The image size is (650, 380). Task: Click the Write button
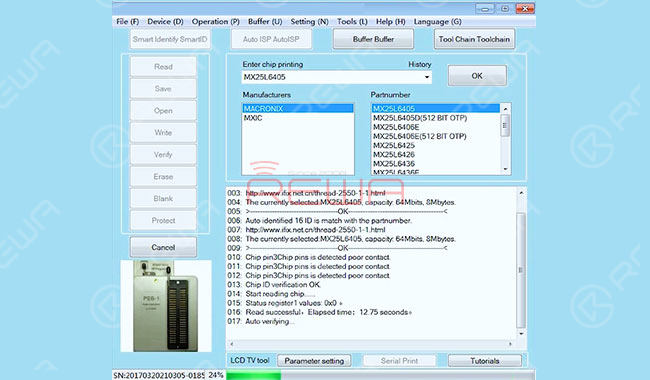point(163,133)
